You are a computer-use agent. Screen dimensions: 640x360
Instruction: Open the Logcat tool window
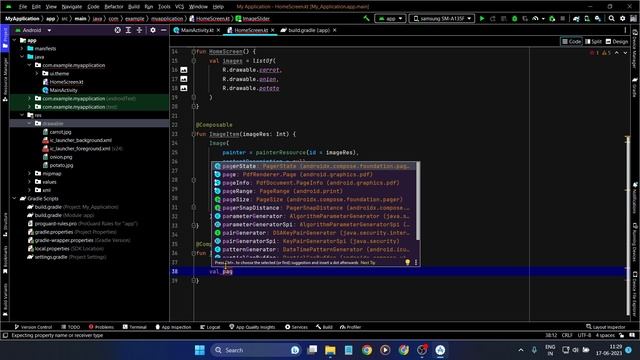210,327
